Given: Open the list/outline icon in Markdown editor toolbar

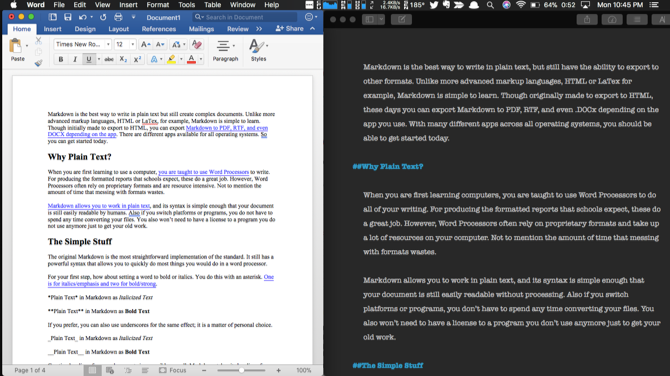Looking at the screenshot, I should coord(637,20).
